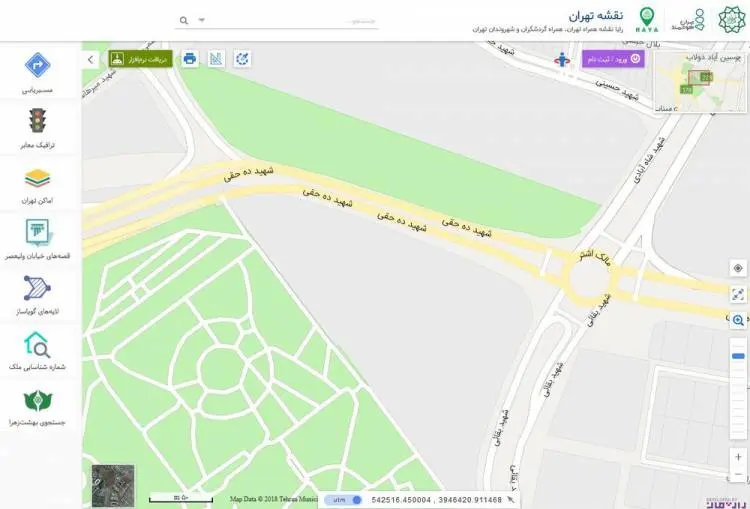Viewport: 750px width, 509px height.
Task: Click the green download software button
Action: point(141,59)
